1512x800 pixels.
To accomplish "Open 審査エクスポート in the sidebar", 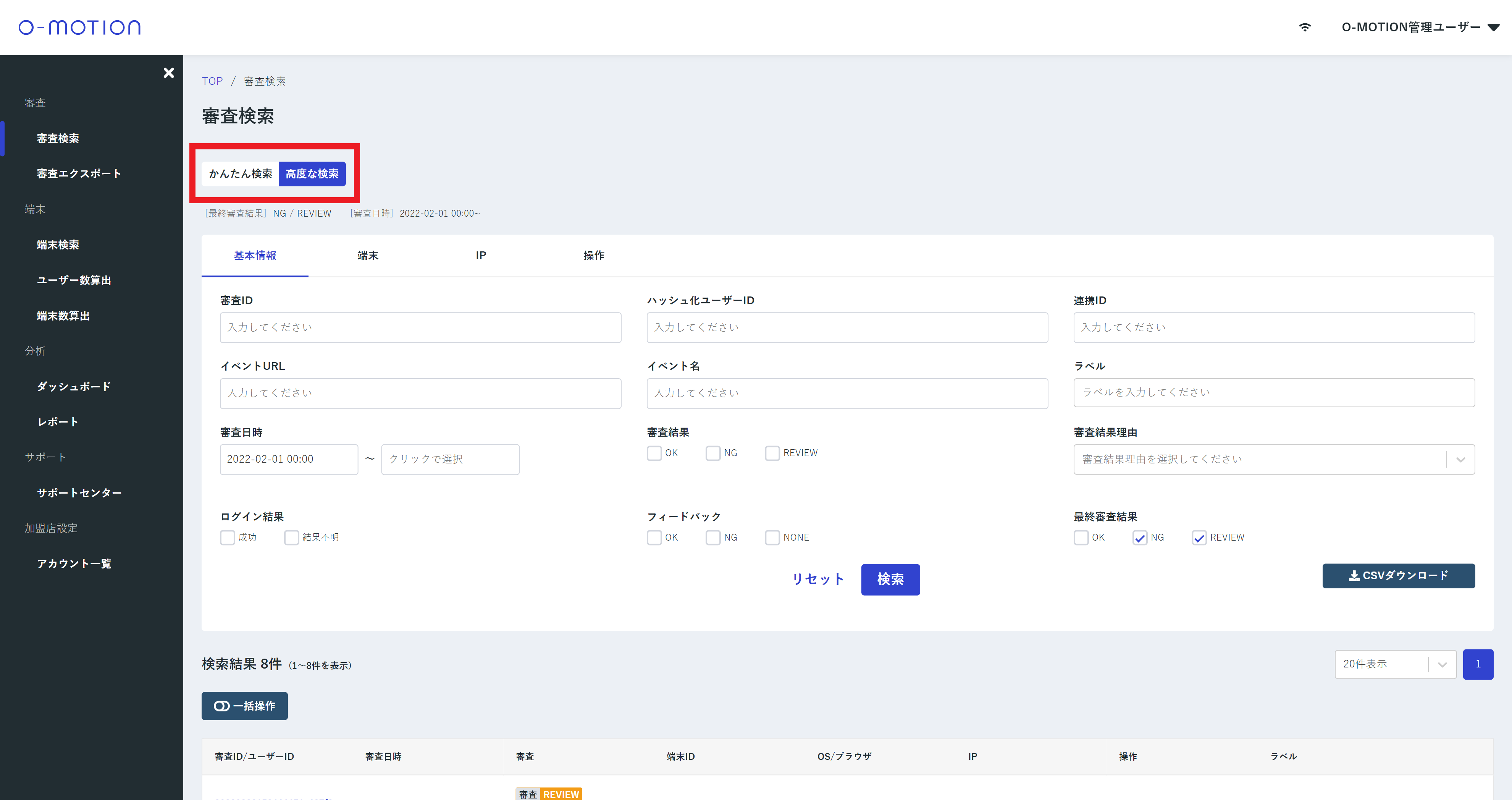I will (x=79, y=173).
